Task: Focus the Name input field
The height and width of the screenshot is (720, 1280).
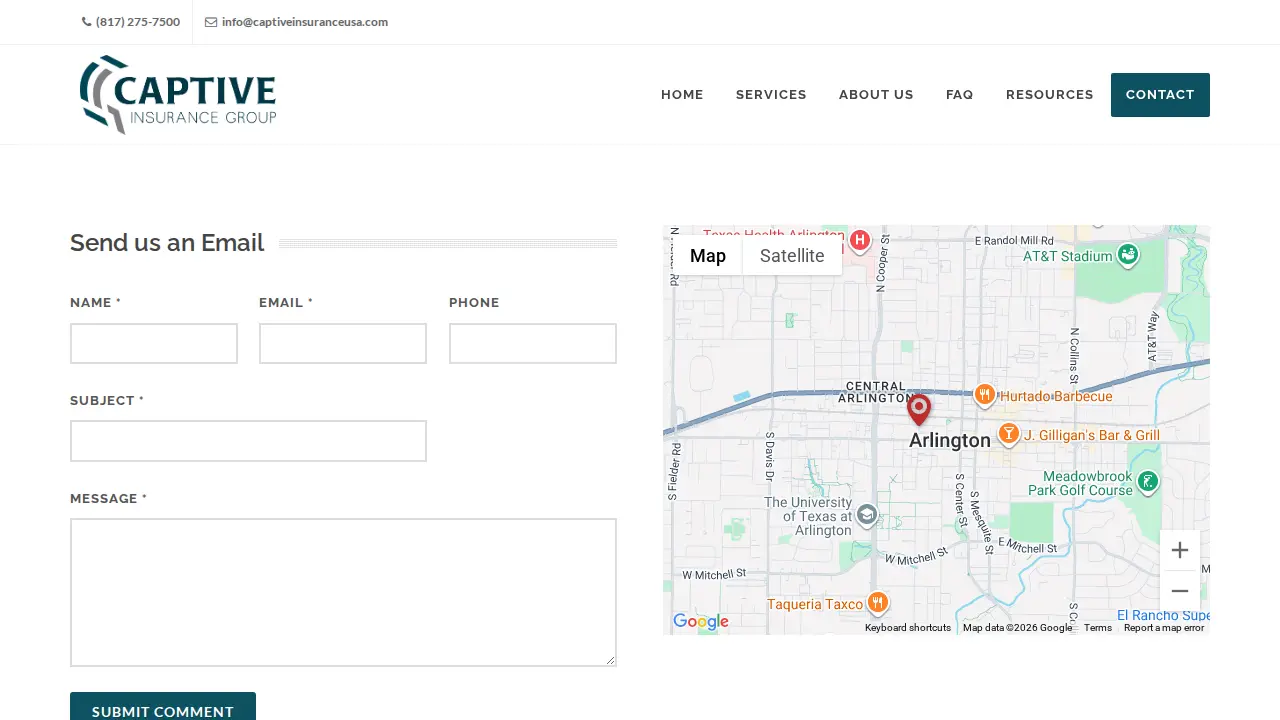Action: (x=154, y=343)
